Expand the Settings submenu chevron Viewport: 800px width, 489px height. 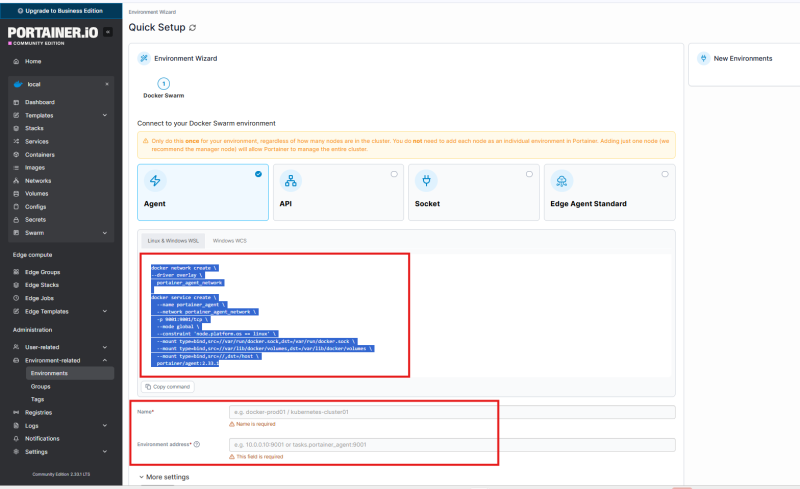coord(105,452)
